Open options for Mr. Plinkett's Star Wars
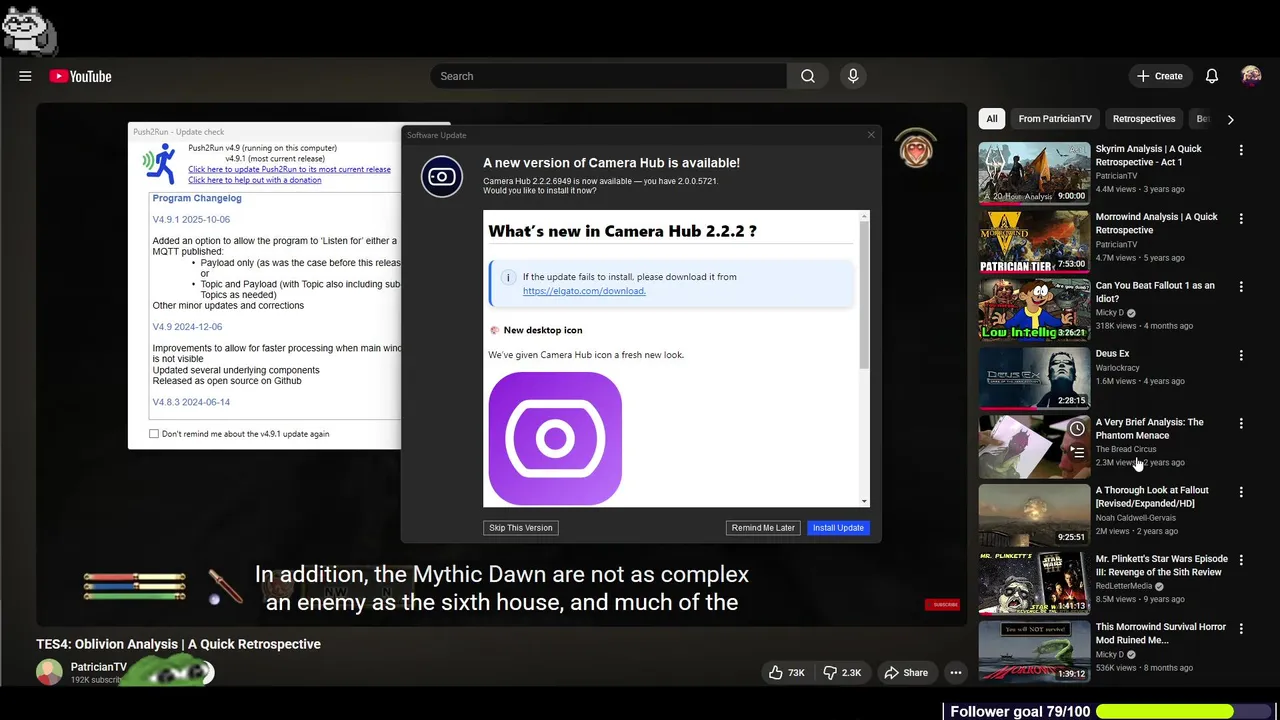 pos(1241,560)
